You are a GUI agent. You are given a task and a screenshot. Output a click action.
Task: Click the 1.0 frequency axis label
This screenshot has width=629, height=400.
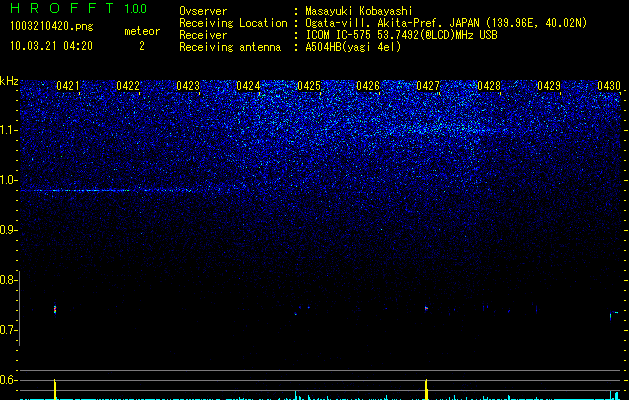8,180
